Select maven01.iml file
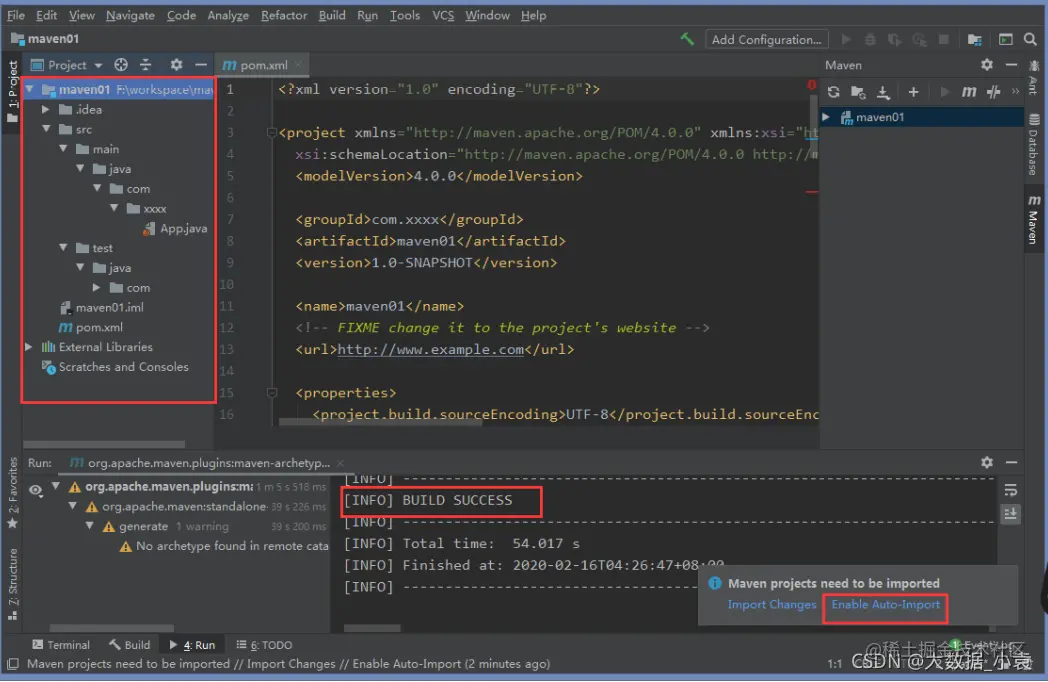 pos(102,308)
